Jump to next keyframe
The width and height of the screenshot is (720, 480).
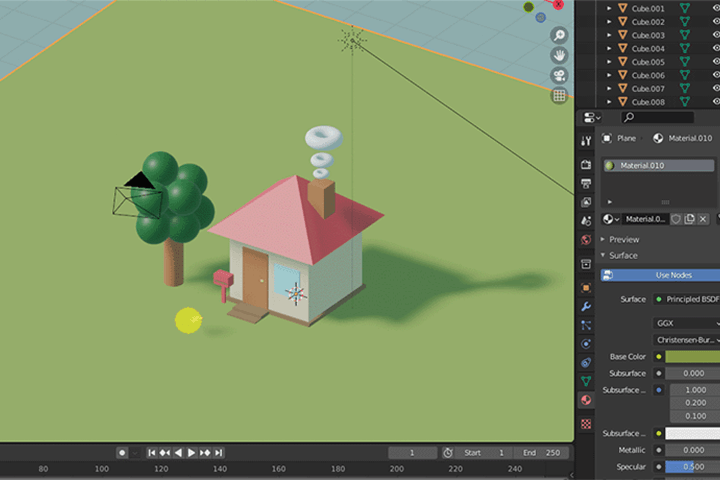[205, 453]
